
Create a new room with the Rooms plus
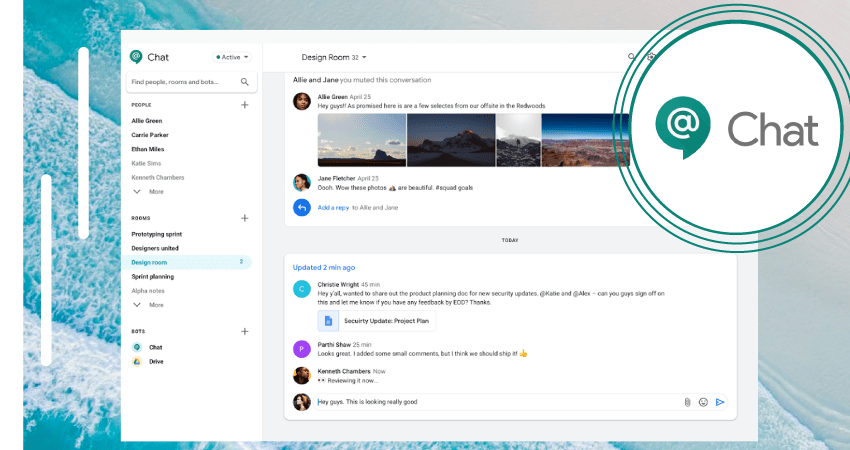pos(245,218)
